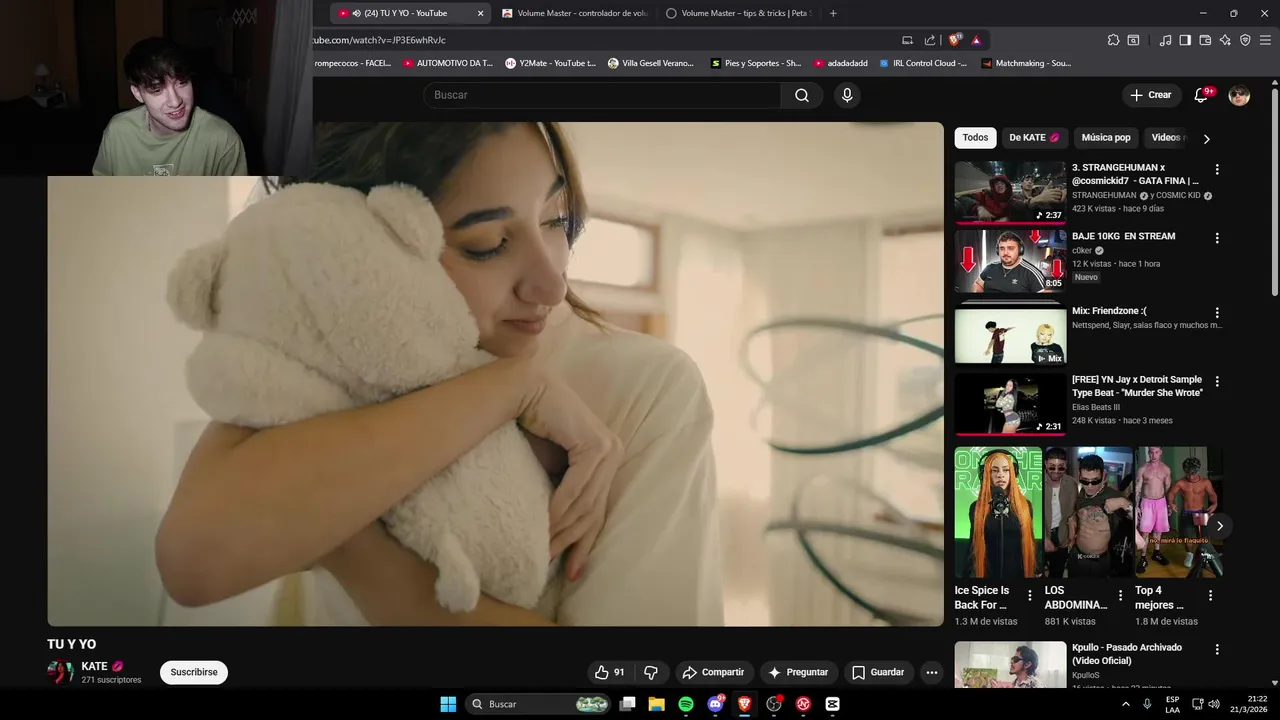This screenshot has width=1280, height=720.
Task: Click the taskbar volume speaker icon
Action: [1214, 704]
